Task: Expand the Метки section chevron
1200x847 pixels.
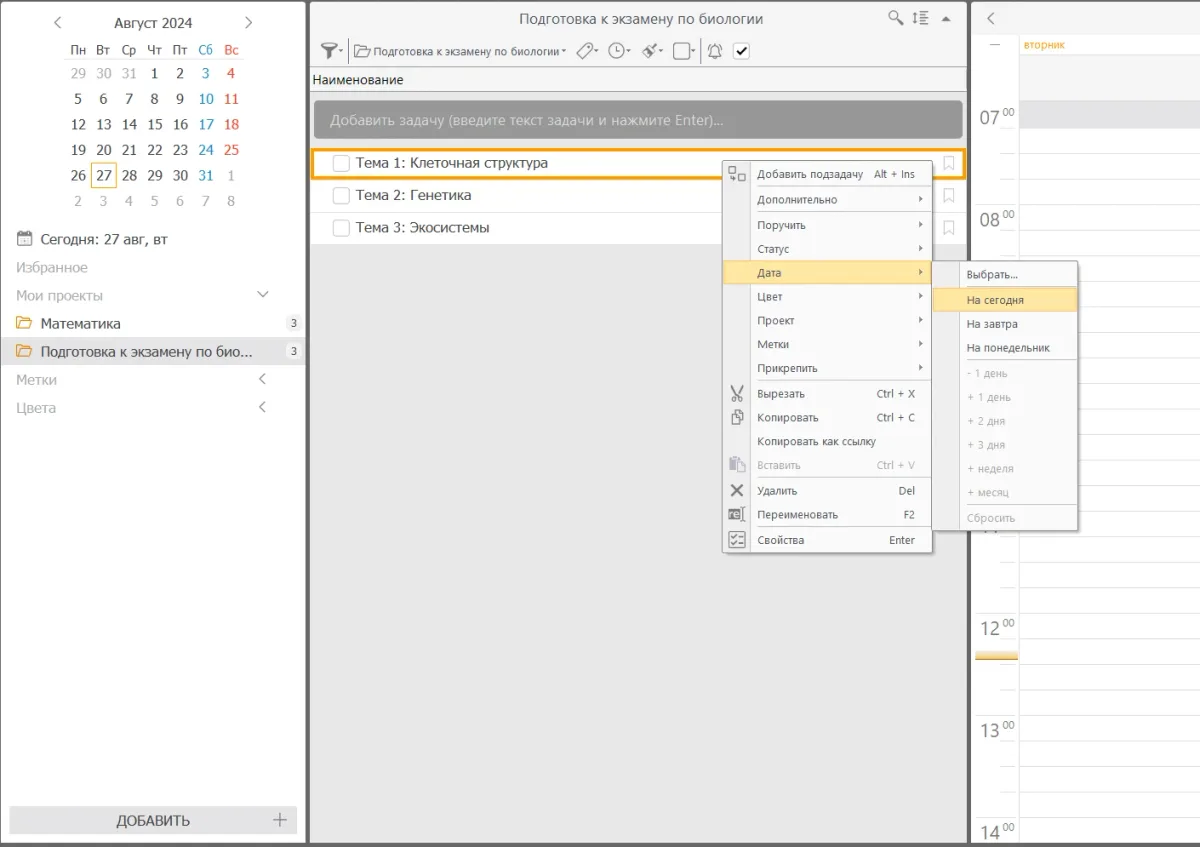Action: click(x=263, y=379)
